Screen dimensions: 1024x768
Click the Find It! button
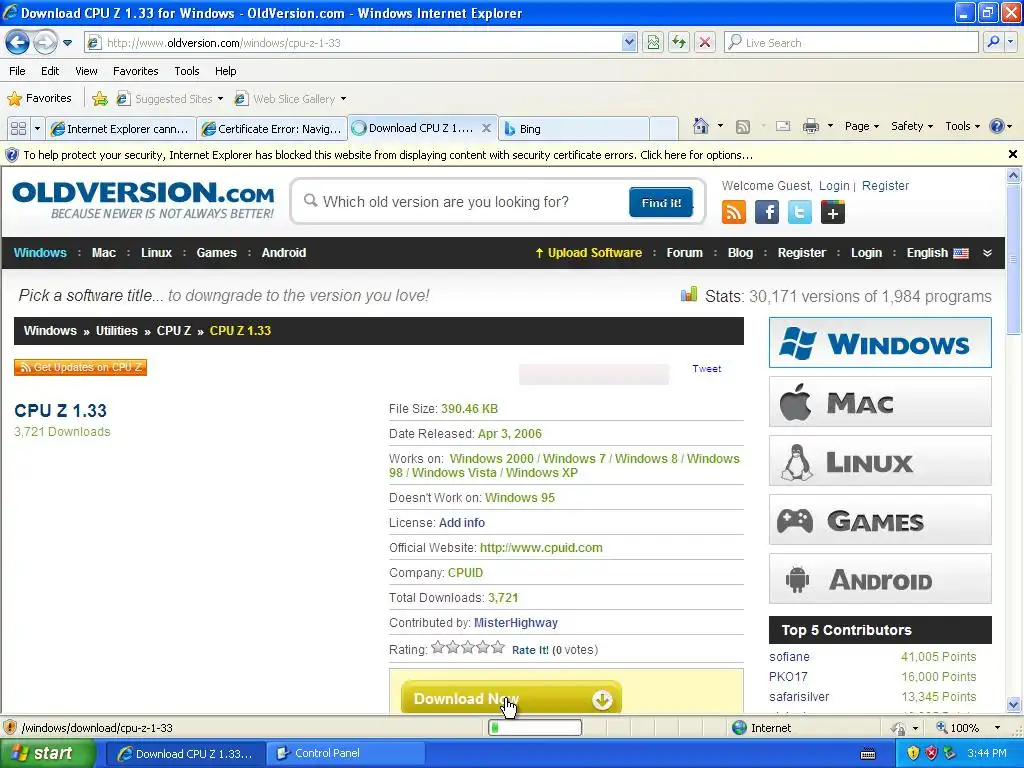tap(661, 202)
